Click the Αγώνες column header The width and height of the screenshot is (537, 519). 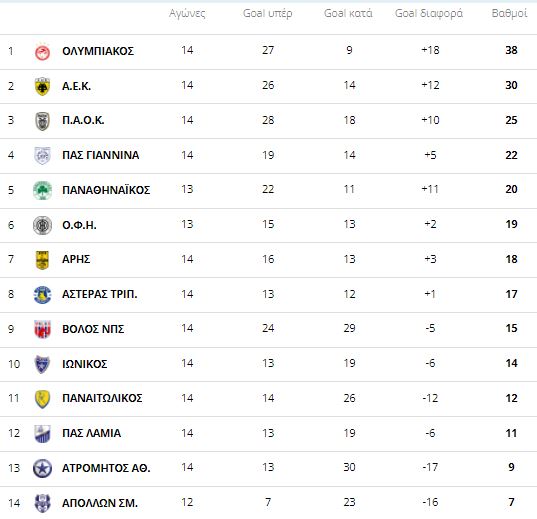click(187, 14)
